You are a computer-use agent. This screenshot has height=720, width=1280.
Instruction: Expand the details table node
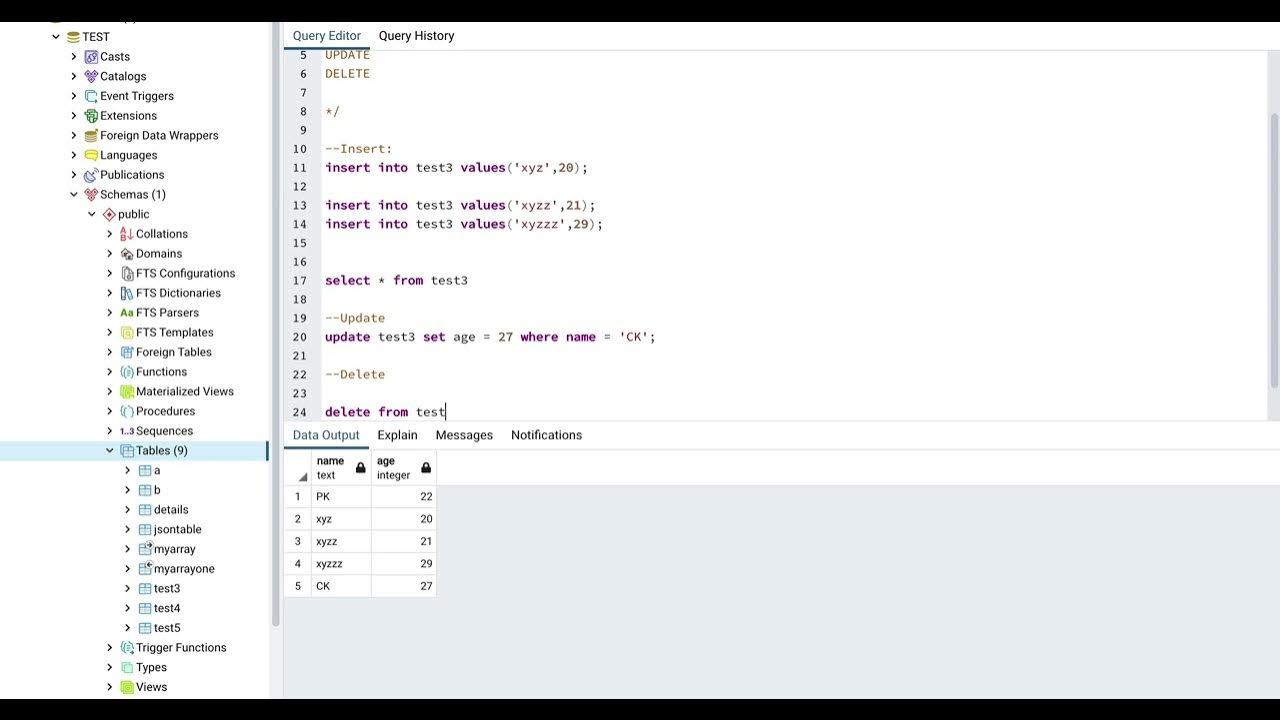coord(128,510)
